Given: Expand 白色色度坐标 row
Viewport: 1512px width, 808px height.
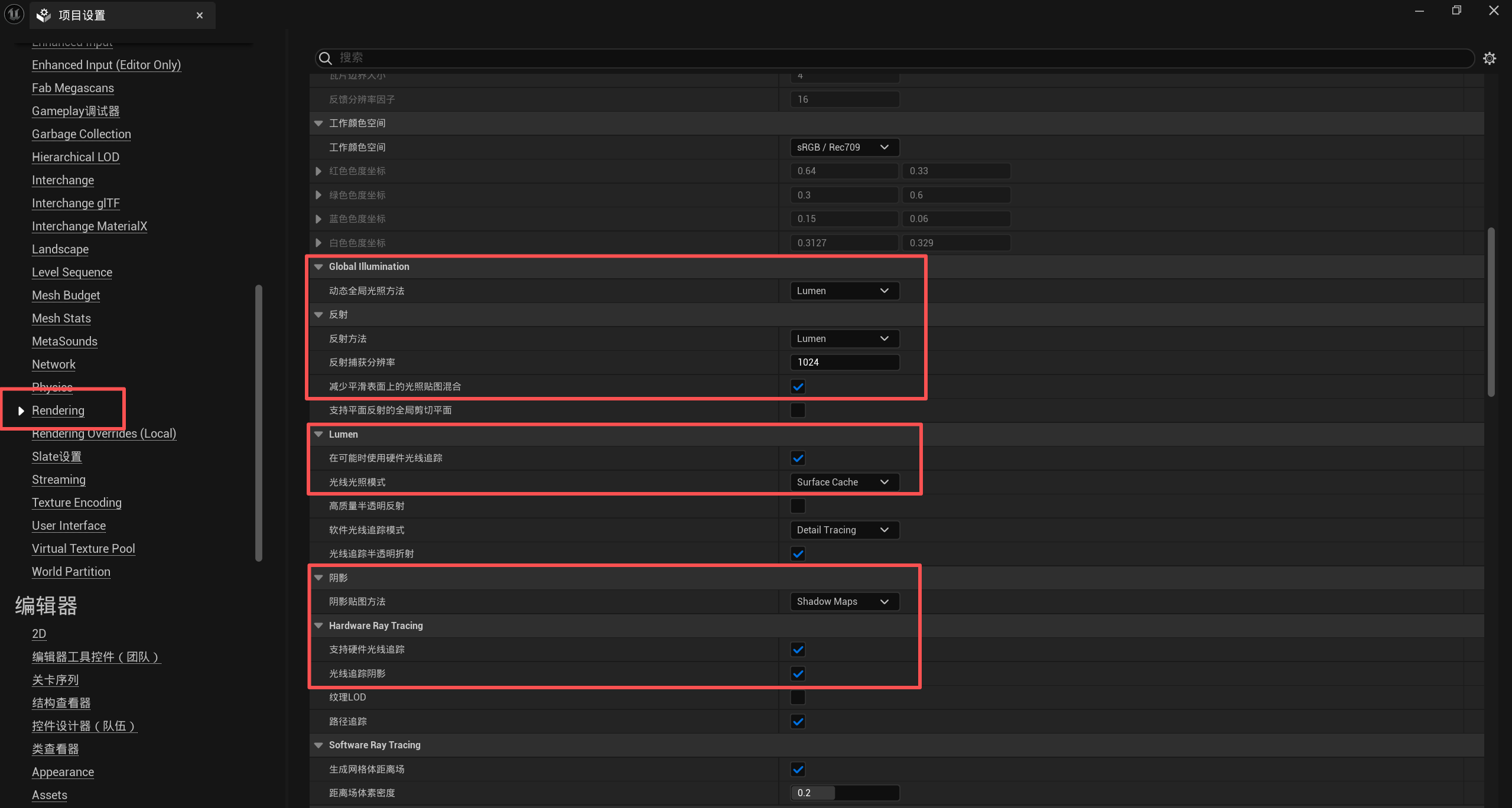Looking at the screenshot, I should coord(318,243).
